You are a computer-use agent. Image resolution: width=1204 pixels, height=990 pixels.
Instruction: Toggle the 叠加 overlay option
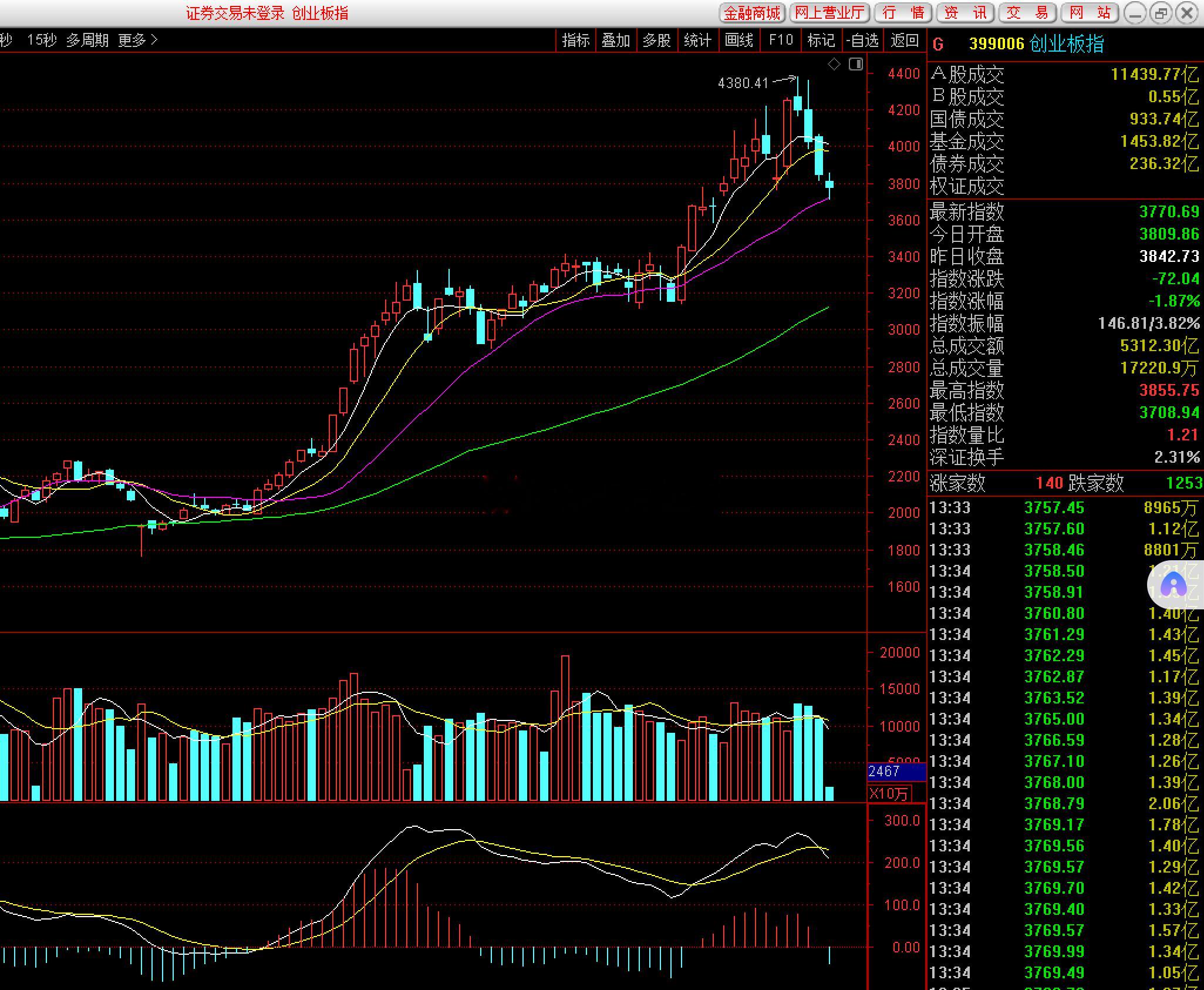616,41
